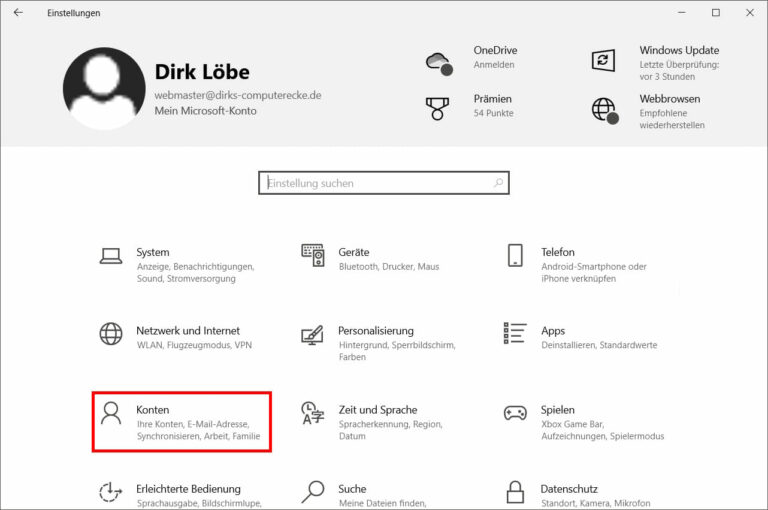Open the Apps list icon
The width and height of the screenshot is (768, 510).
(515, 333)
